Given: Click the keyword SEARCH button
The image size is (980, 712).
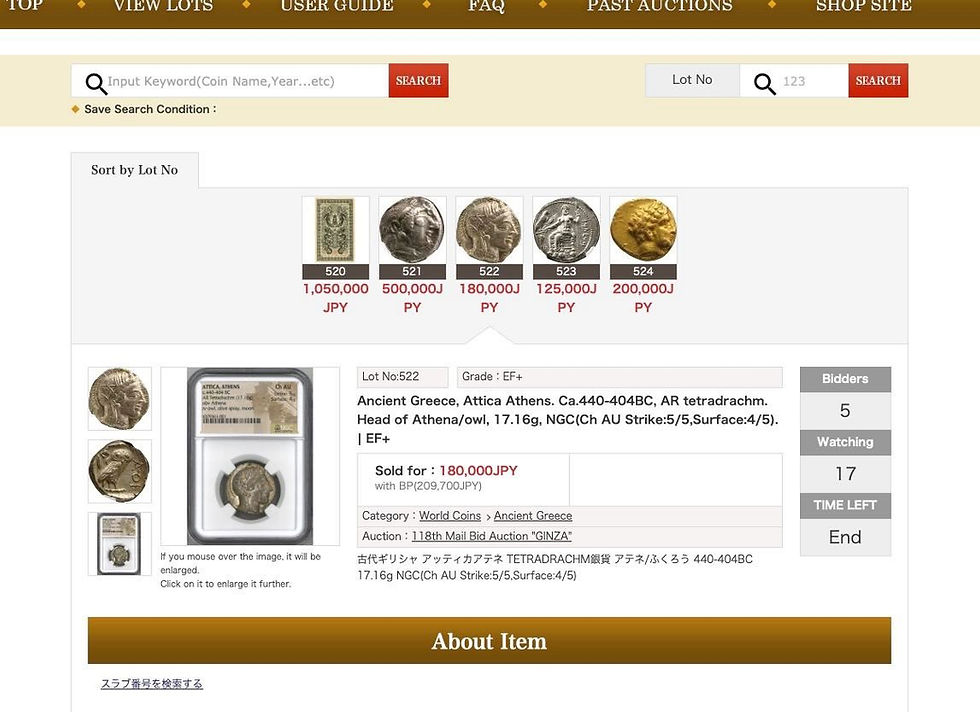Looking at the screenshot, I should [x=418, y=81].
